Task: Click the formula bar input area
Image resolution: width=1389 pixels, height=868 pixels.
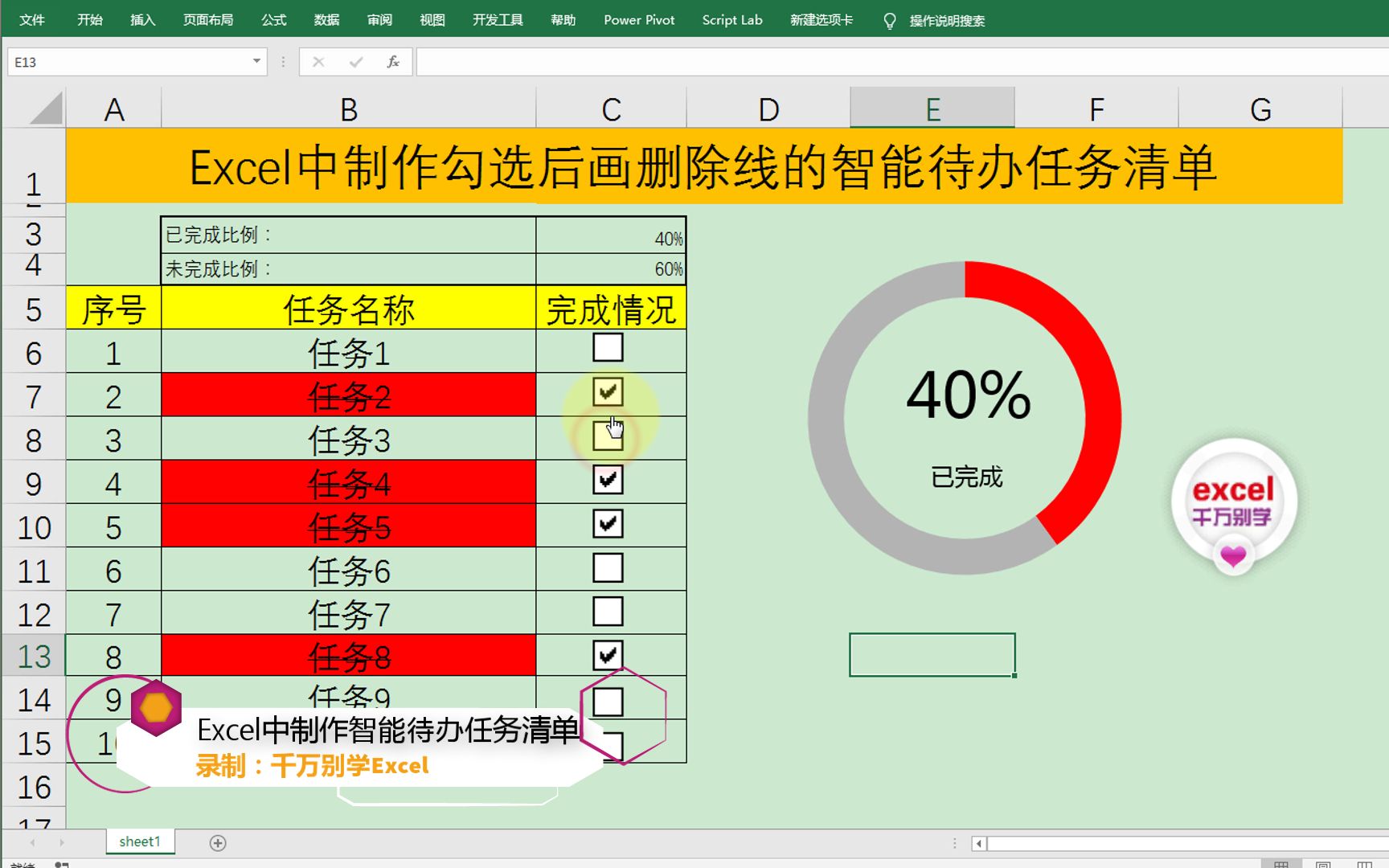Action: coord(902,62)
